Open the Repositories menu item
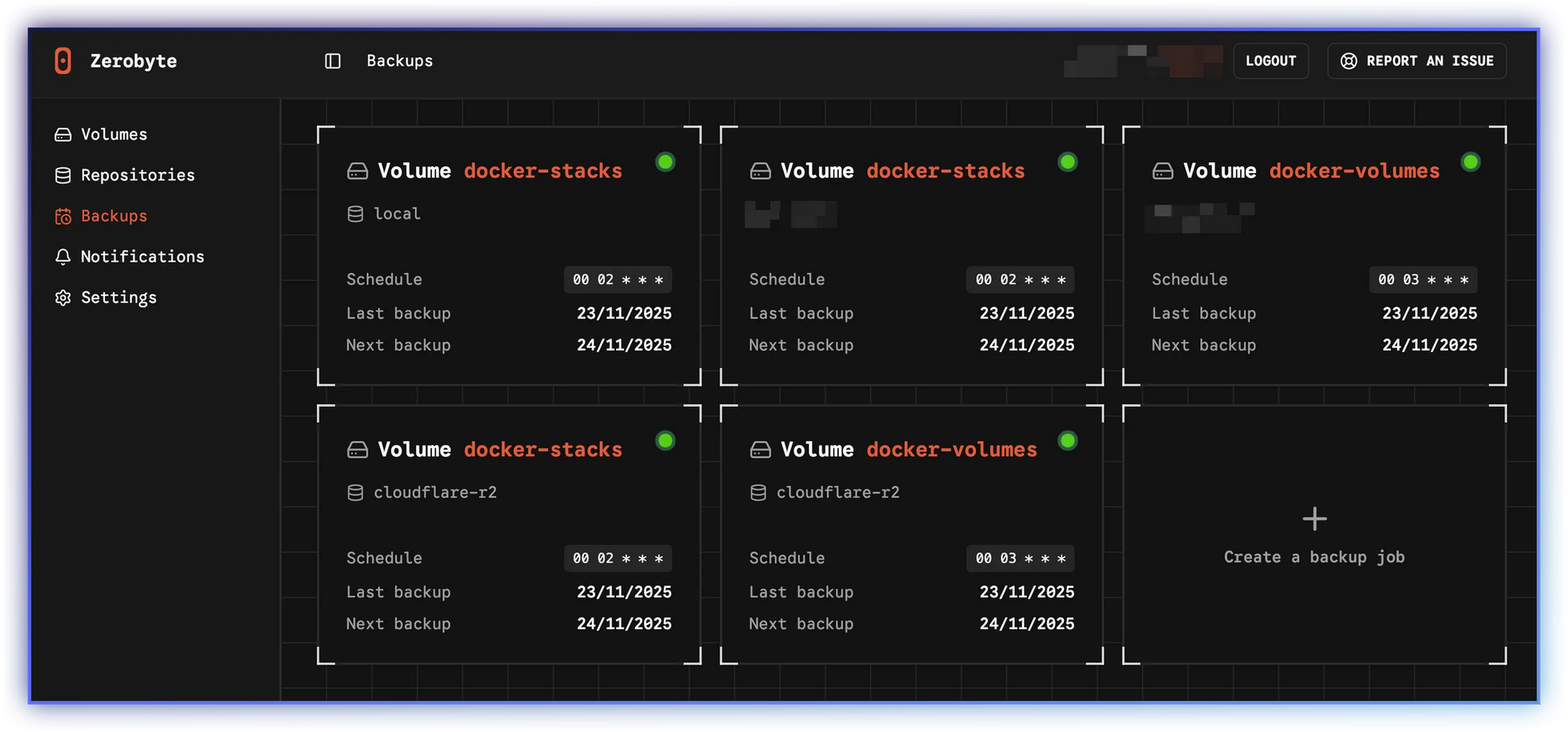Image resolution: width=1568 pixels, height=732 pixels. pyautogui.click(x=137, y=176)
